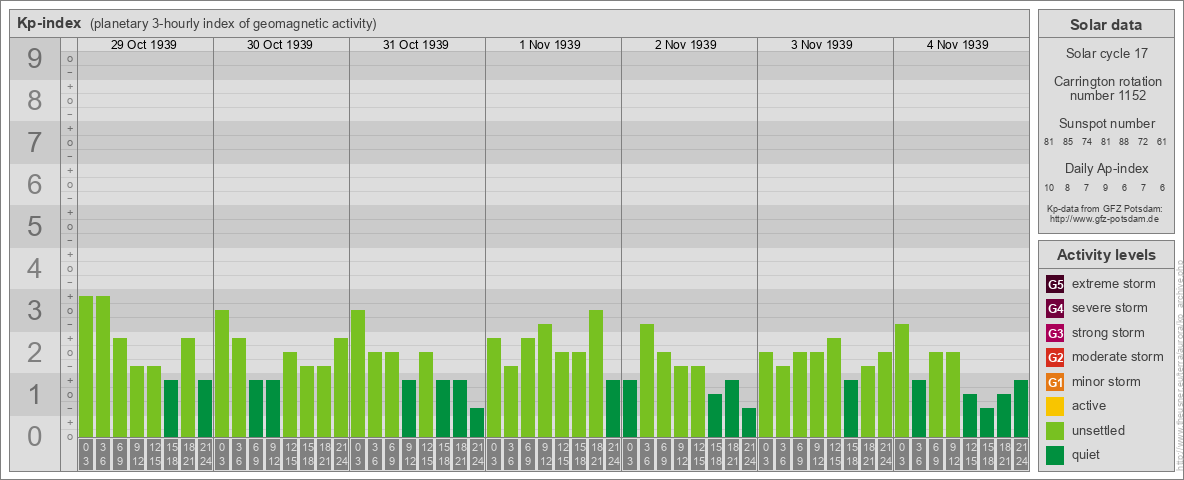Click the 'unsettled' legend label

tap(1099, 430)
